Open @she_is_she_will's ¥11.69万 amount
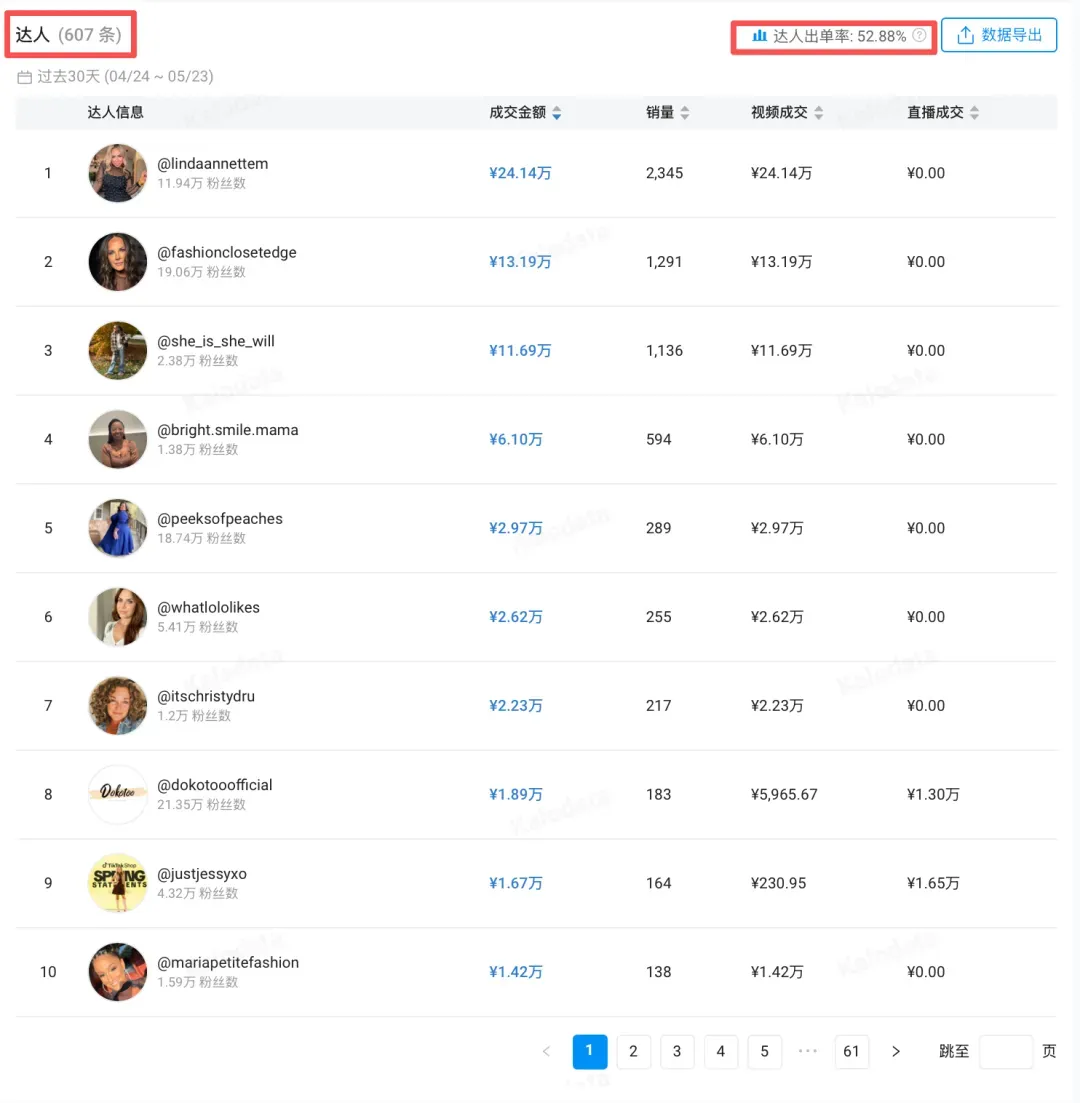 [x=520, y=350]
